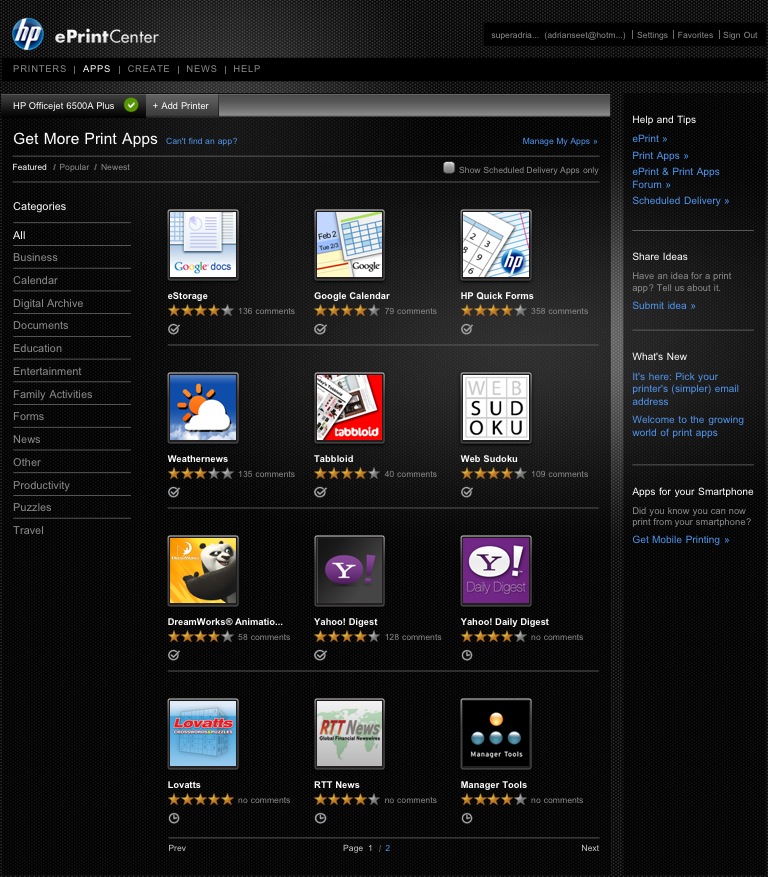Click eStorage star rating
The width and height of the screenshot is (768, 877).
coord(201,310)
